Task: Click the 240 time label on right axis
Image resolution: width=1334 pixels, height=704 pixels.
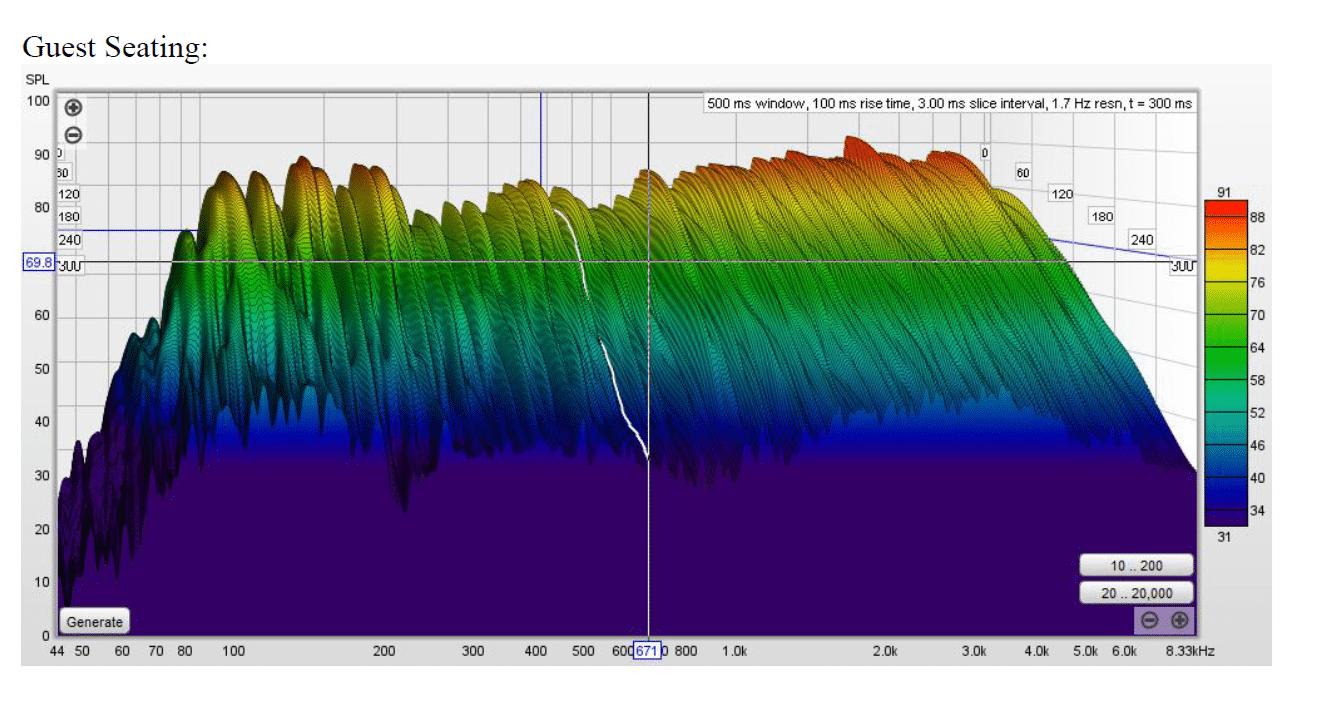Action: click(x=1141, y=240)
